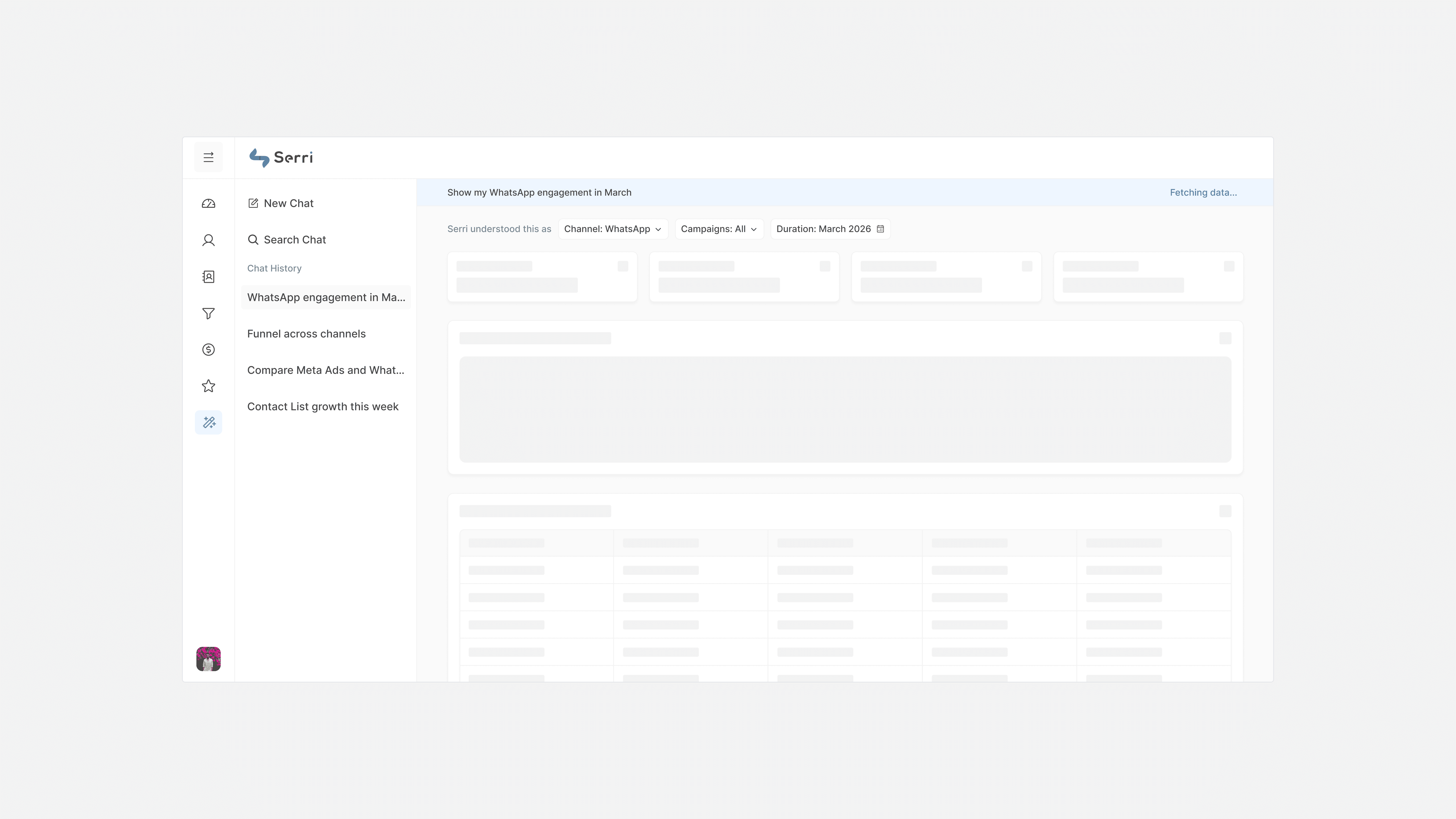Expand the Campaigns: All dropdown
Viewport: 1456px width, 819px height.
718,229
